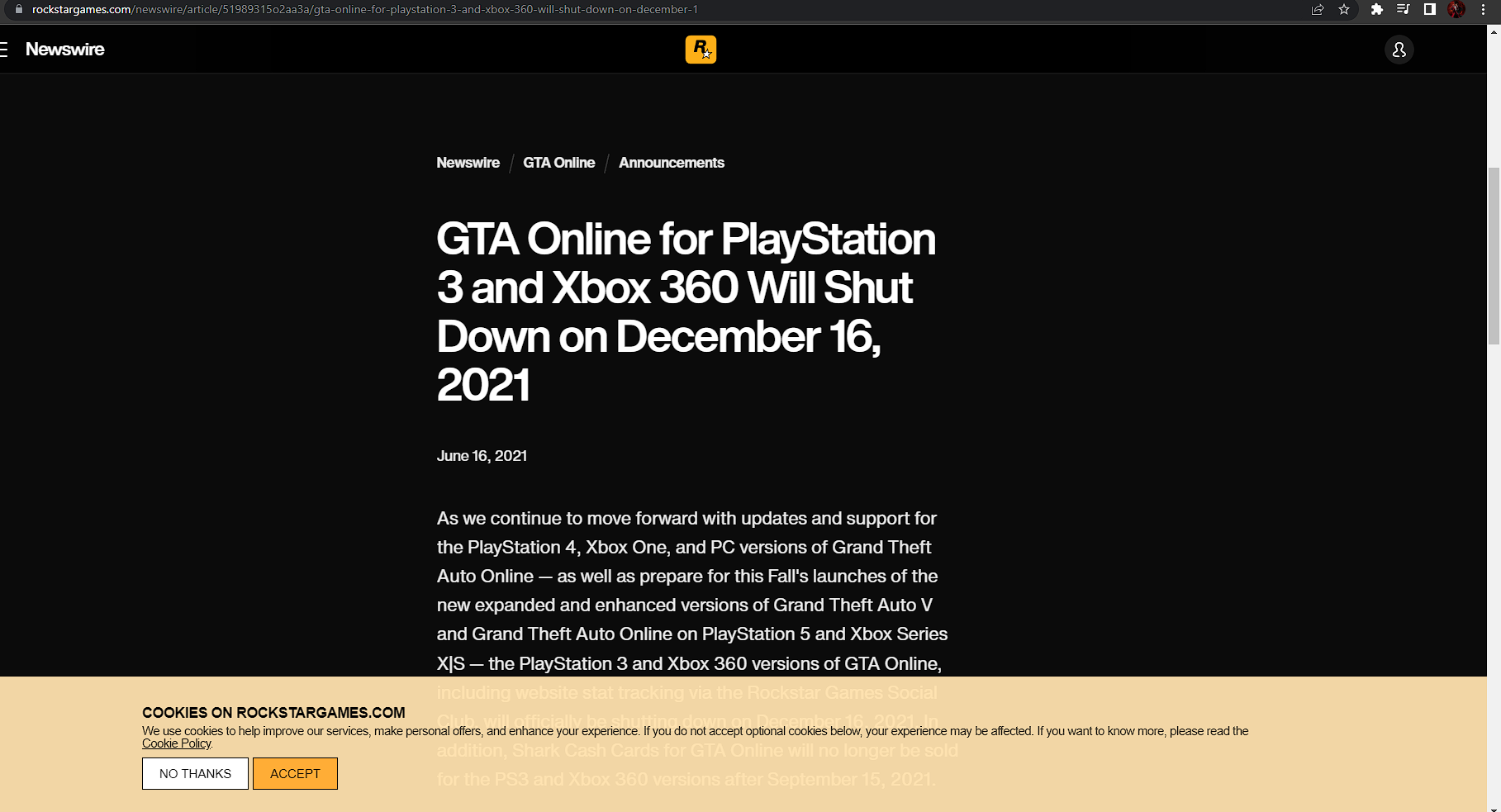Click the article date June 16, 2021
The height and width of the screenshot is (812, 1501).
tap(482, 456)
